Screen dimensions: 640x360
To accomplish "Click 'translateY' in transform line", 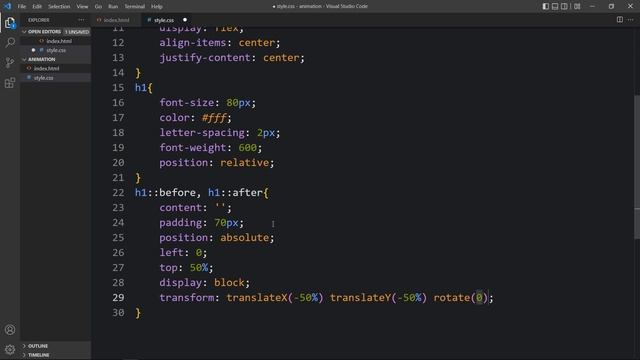I will pos(360,298).
